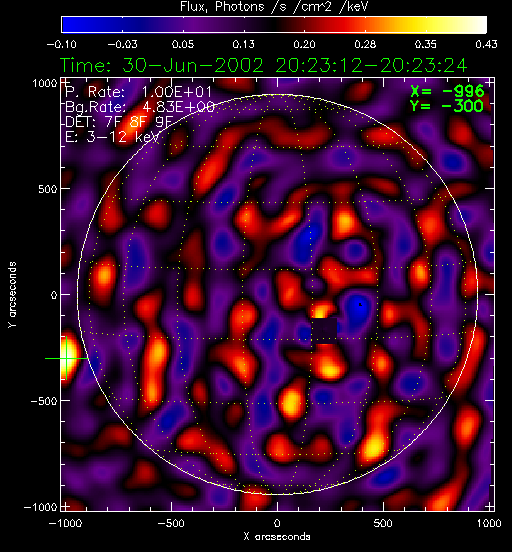Click the Y= -300 coordinate readout
This screenshot has width=512, height=552.
(x=447, y=106)
